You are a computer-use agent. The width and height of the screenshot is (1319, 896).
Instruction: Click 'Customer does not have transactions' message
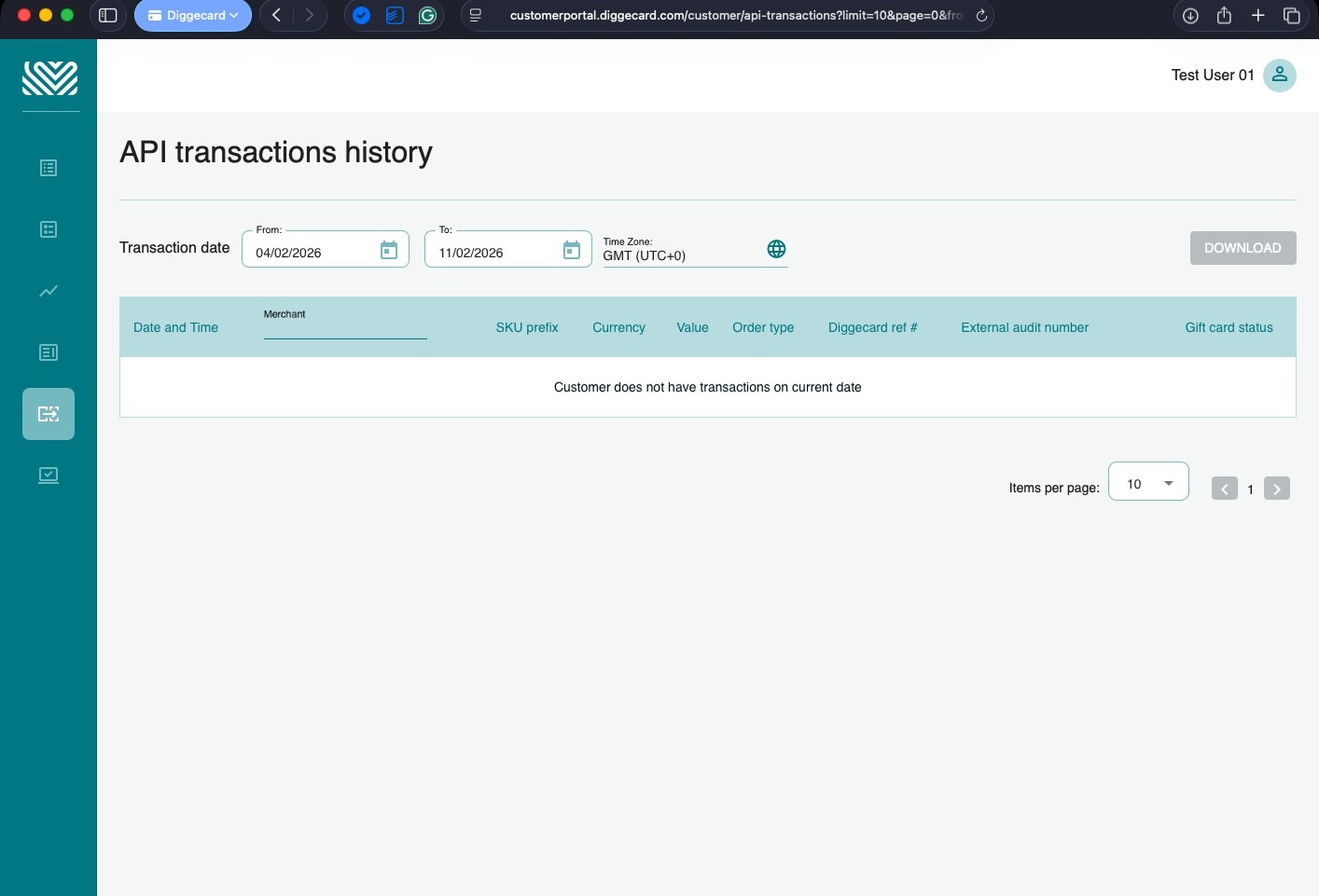click(x=708, y=387)
